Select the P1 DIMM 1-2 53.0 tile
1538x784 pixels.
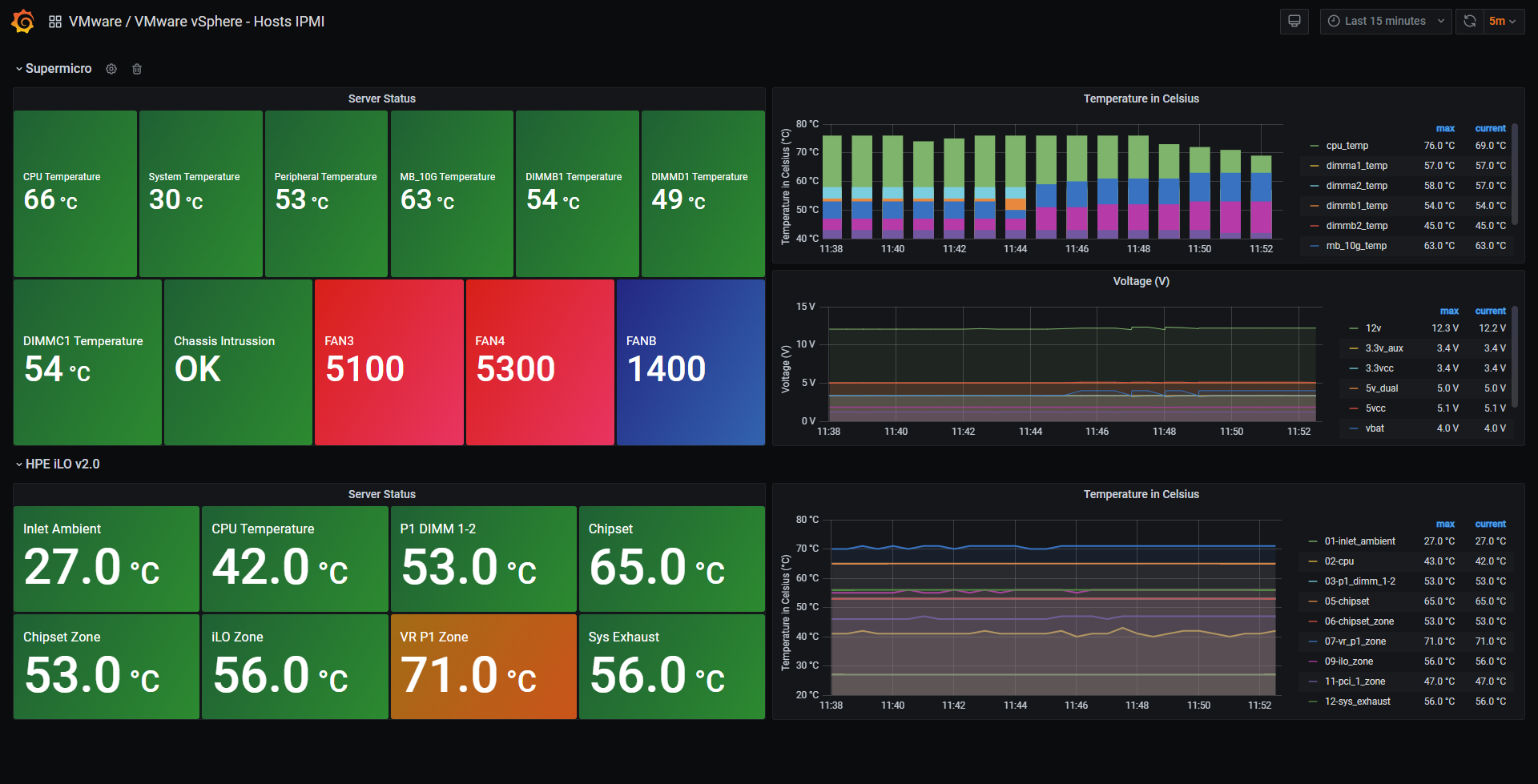(484, 559)
